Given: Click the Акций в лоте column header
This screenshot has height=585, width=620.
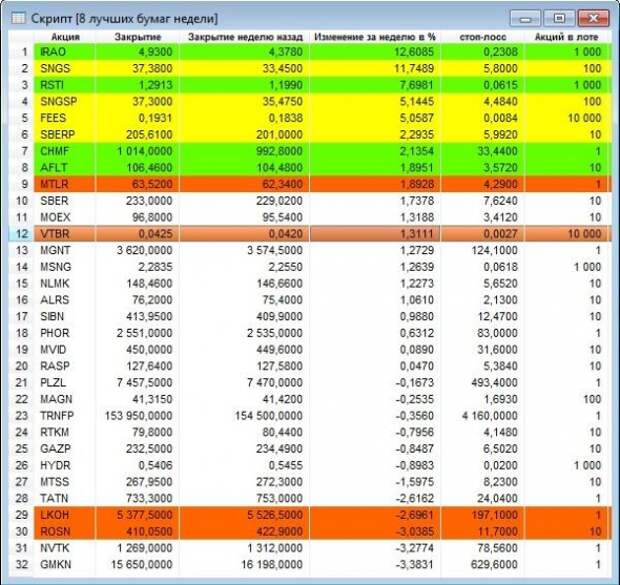Looking at the screenshot, I should 566,37.
